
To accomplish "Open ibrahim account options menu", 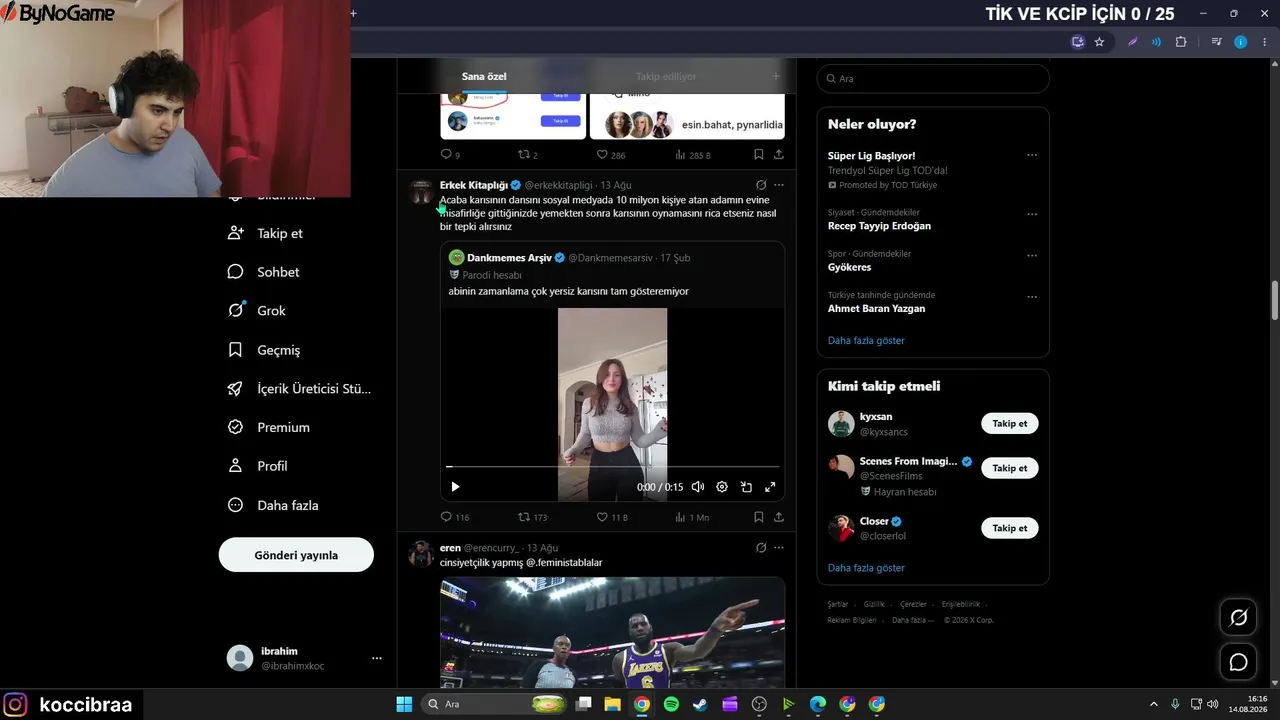I will (377, 658).
